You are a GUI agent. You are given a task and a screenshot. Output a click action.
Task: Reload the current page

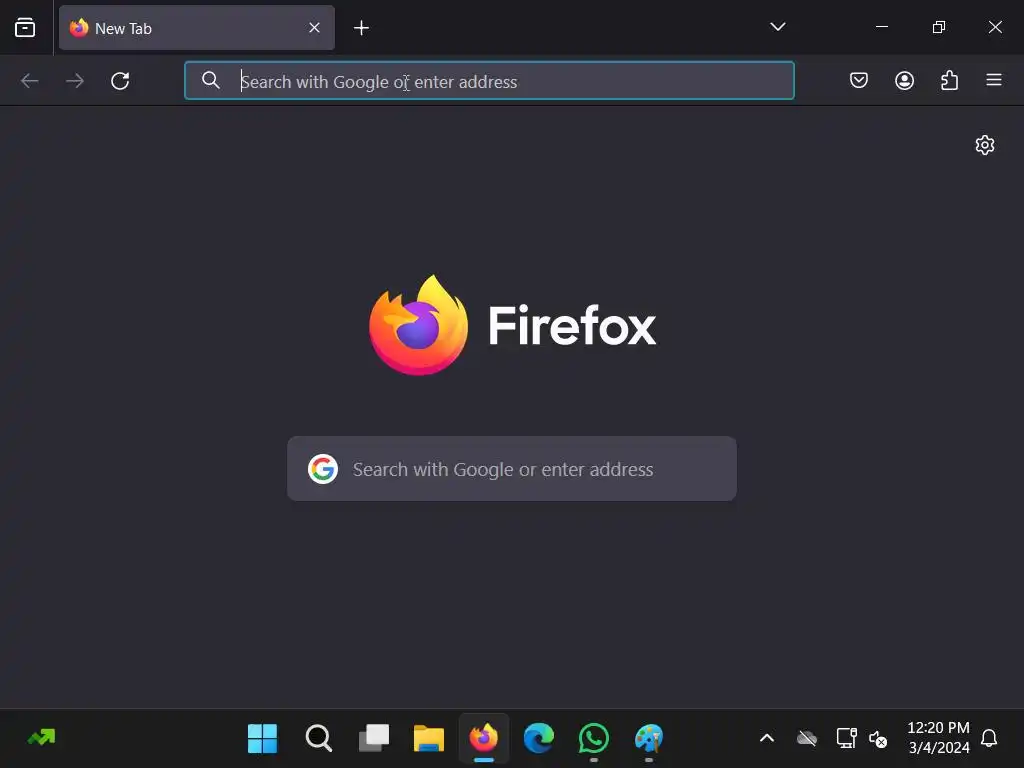coord(120,81)
